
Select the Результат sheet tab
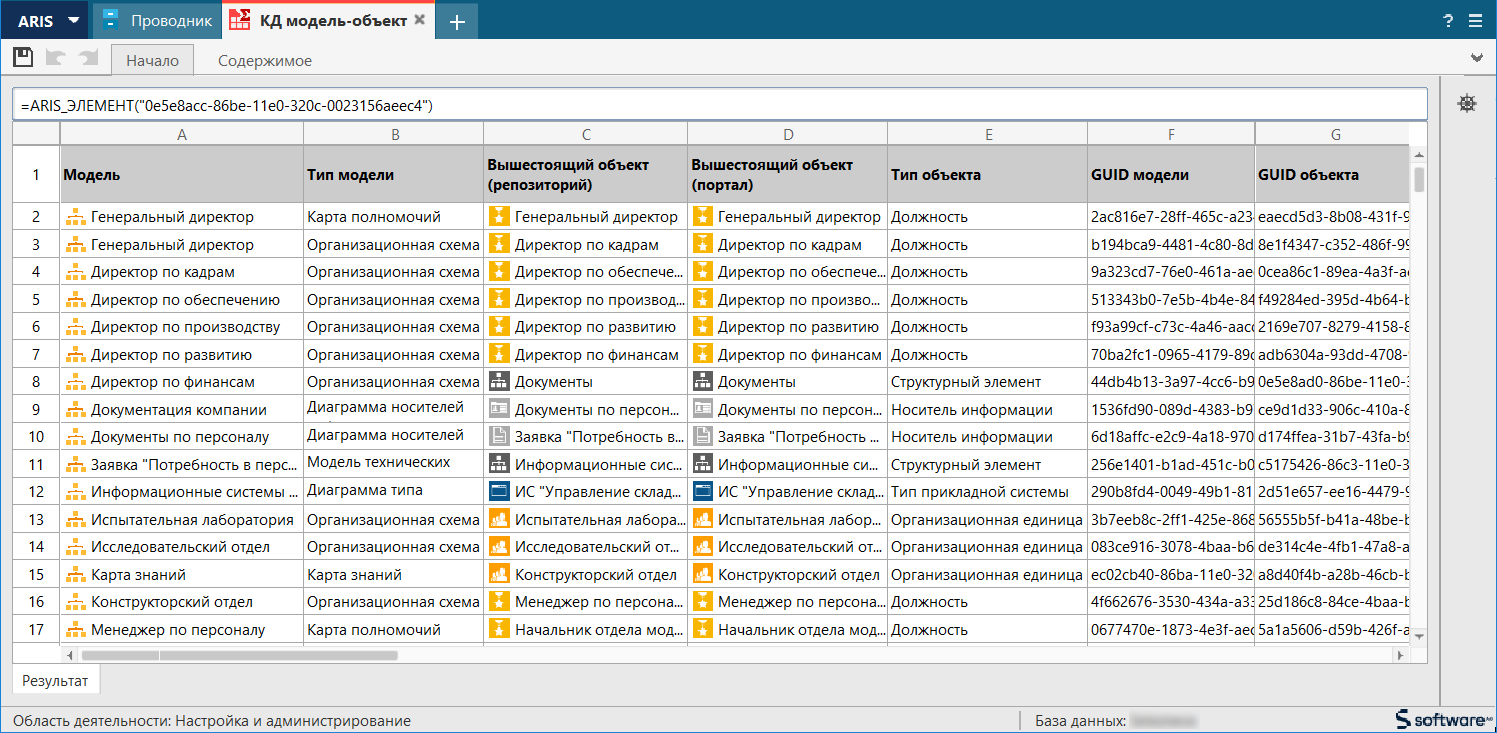pos(56,681)
